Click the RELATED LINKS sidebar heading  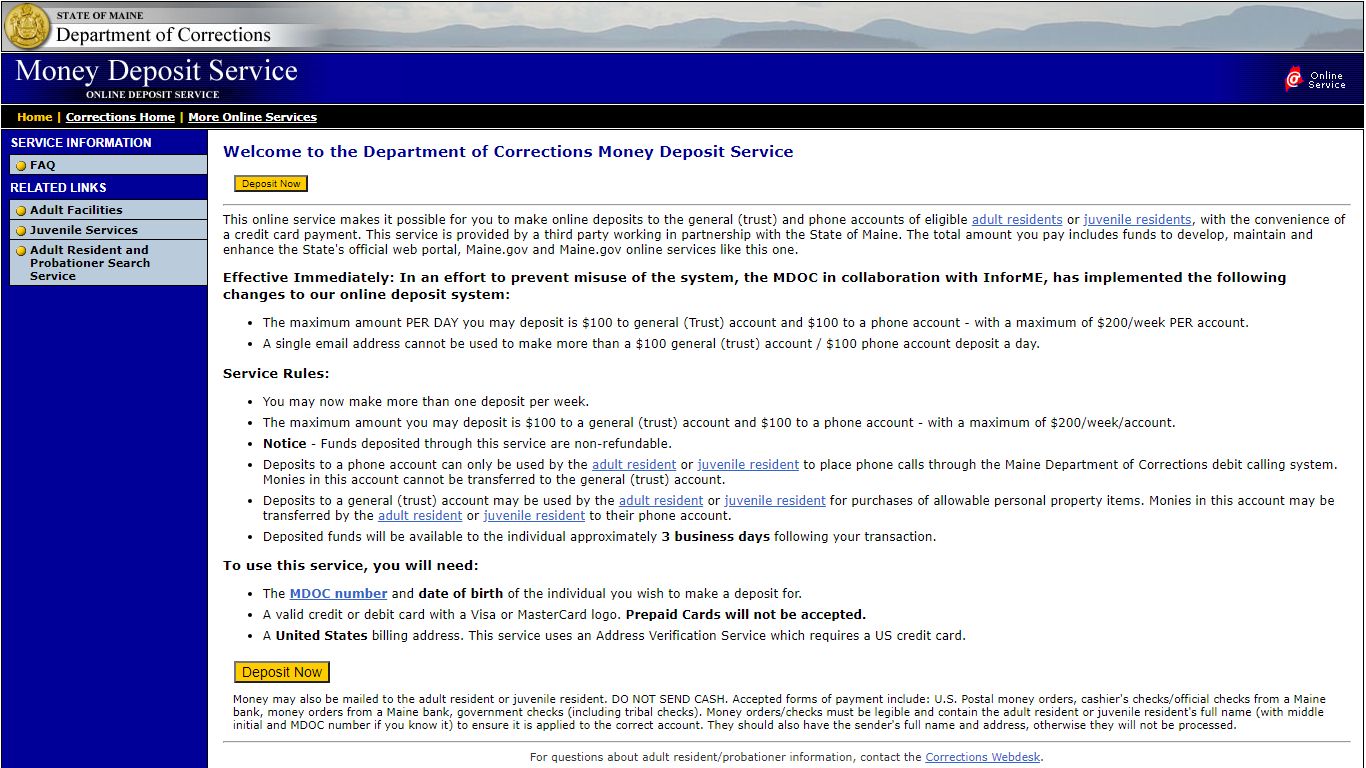tap(58, 188)
